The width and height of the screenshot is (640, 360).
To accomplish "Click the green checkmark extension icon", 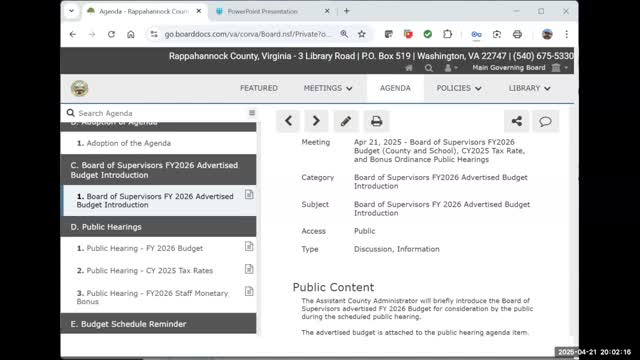I will (428, 34).
